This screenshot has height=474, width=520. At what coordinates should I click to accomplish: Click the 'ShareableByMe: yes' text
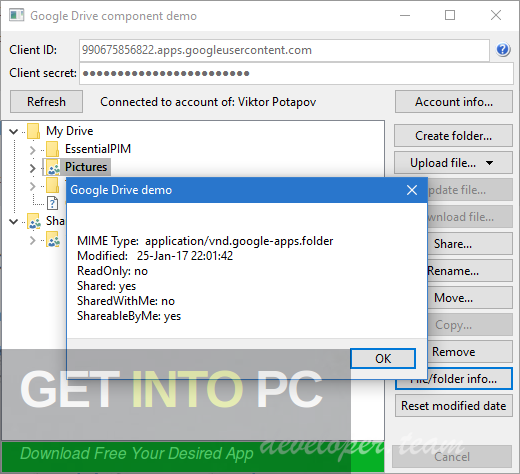tap(129, 316)
